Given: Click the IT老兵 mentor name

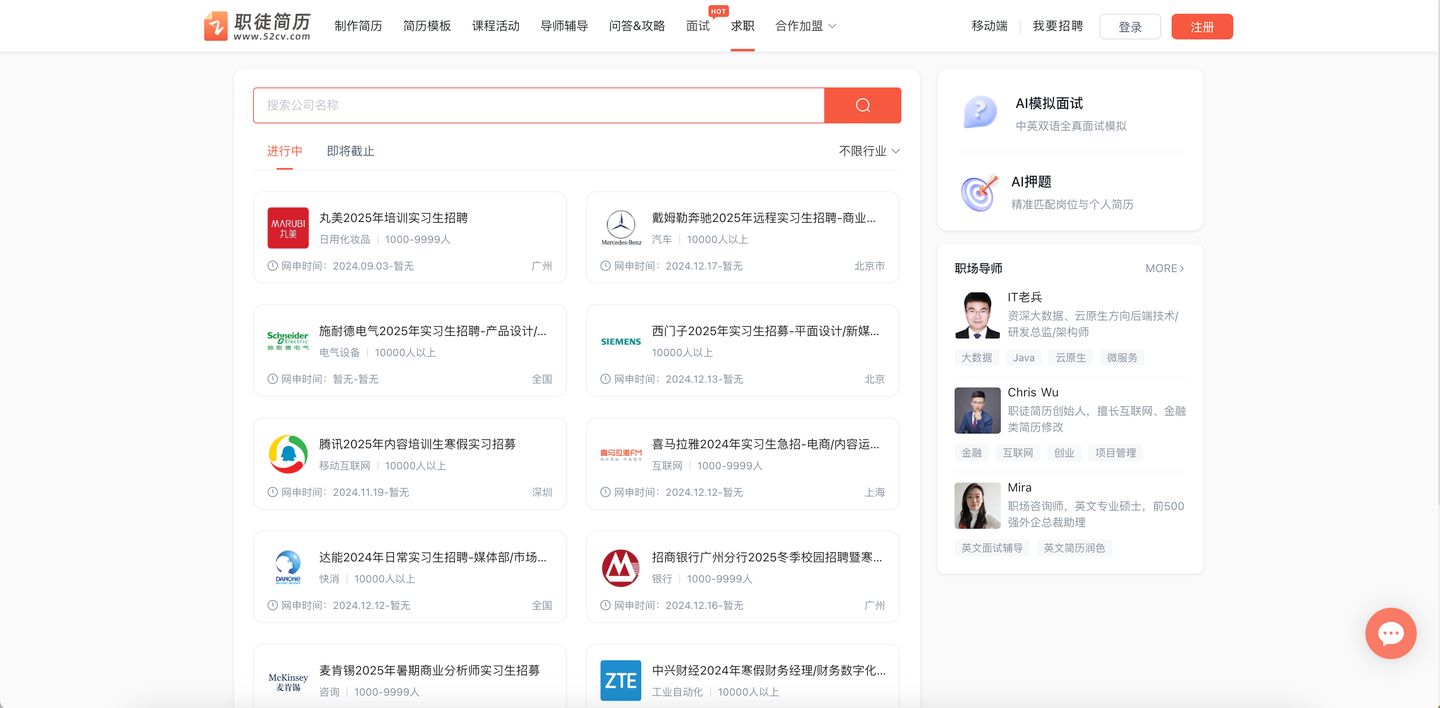Looking at the screenshot, I should 1025,297.
